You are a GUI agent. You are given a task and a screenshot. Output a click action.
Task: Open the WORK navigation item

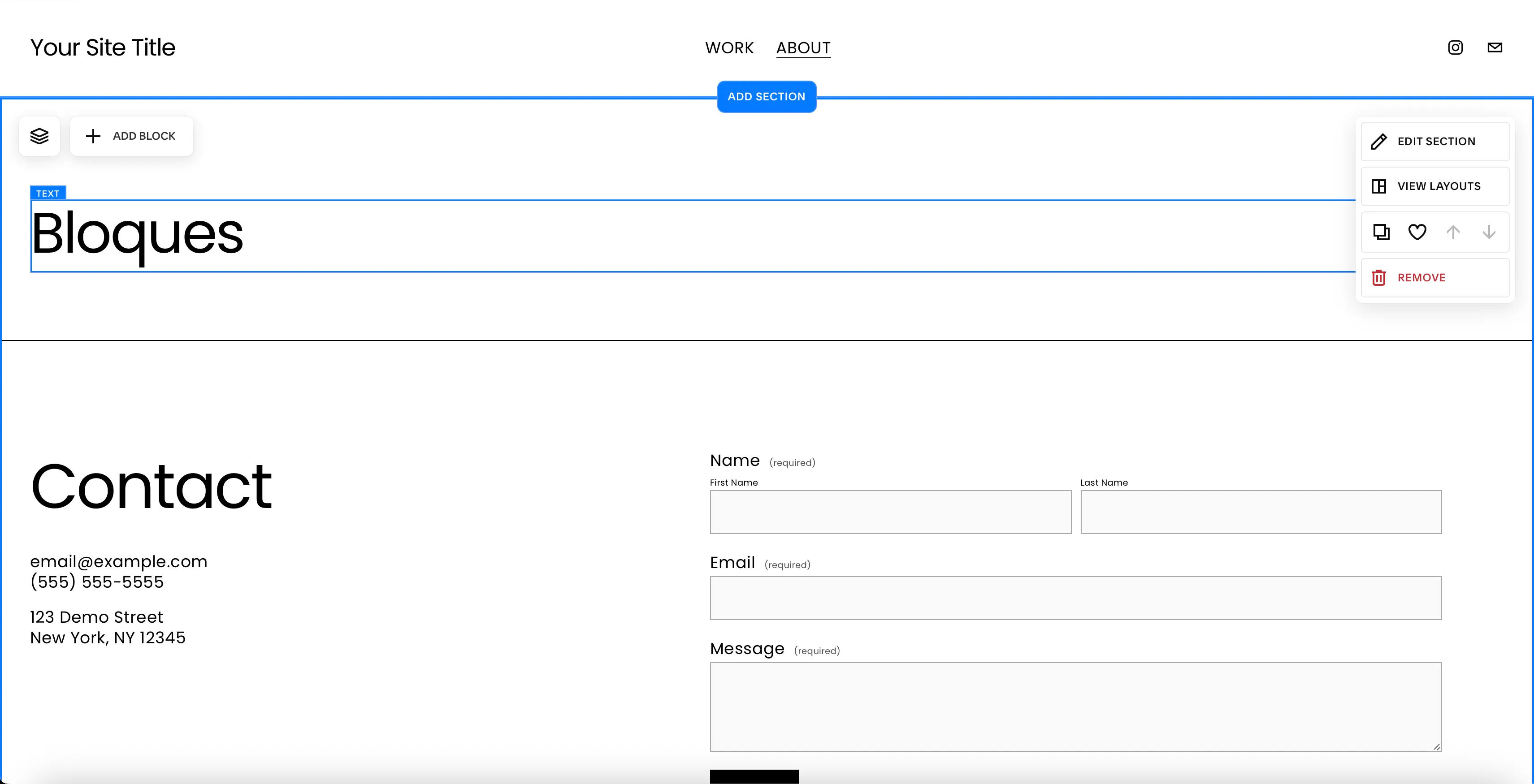tap(729, 47)
